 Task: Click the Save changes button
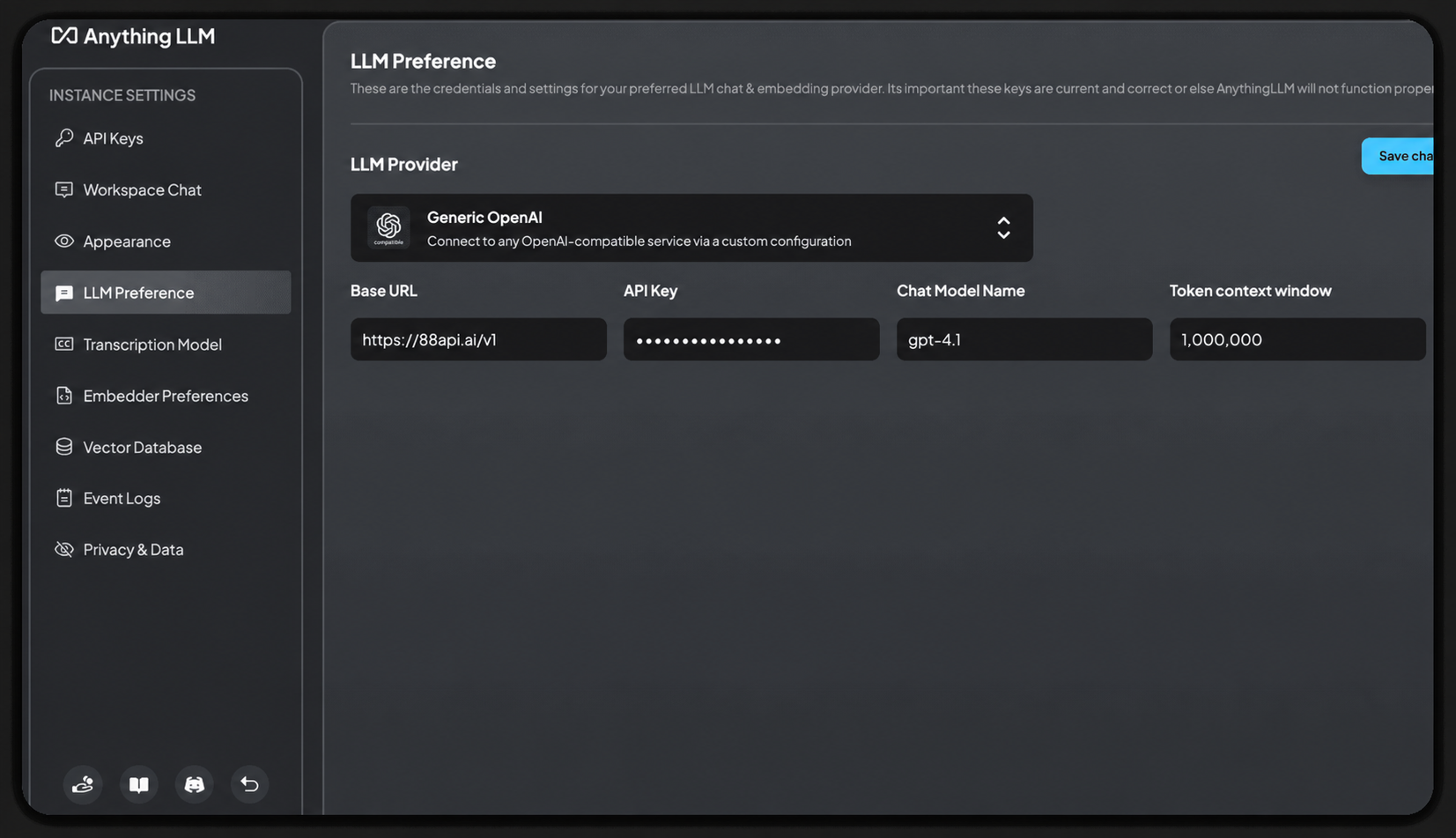(x=1398, y=156)
